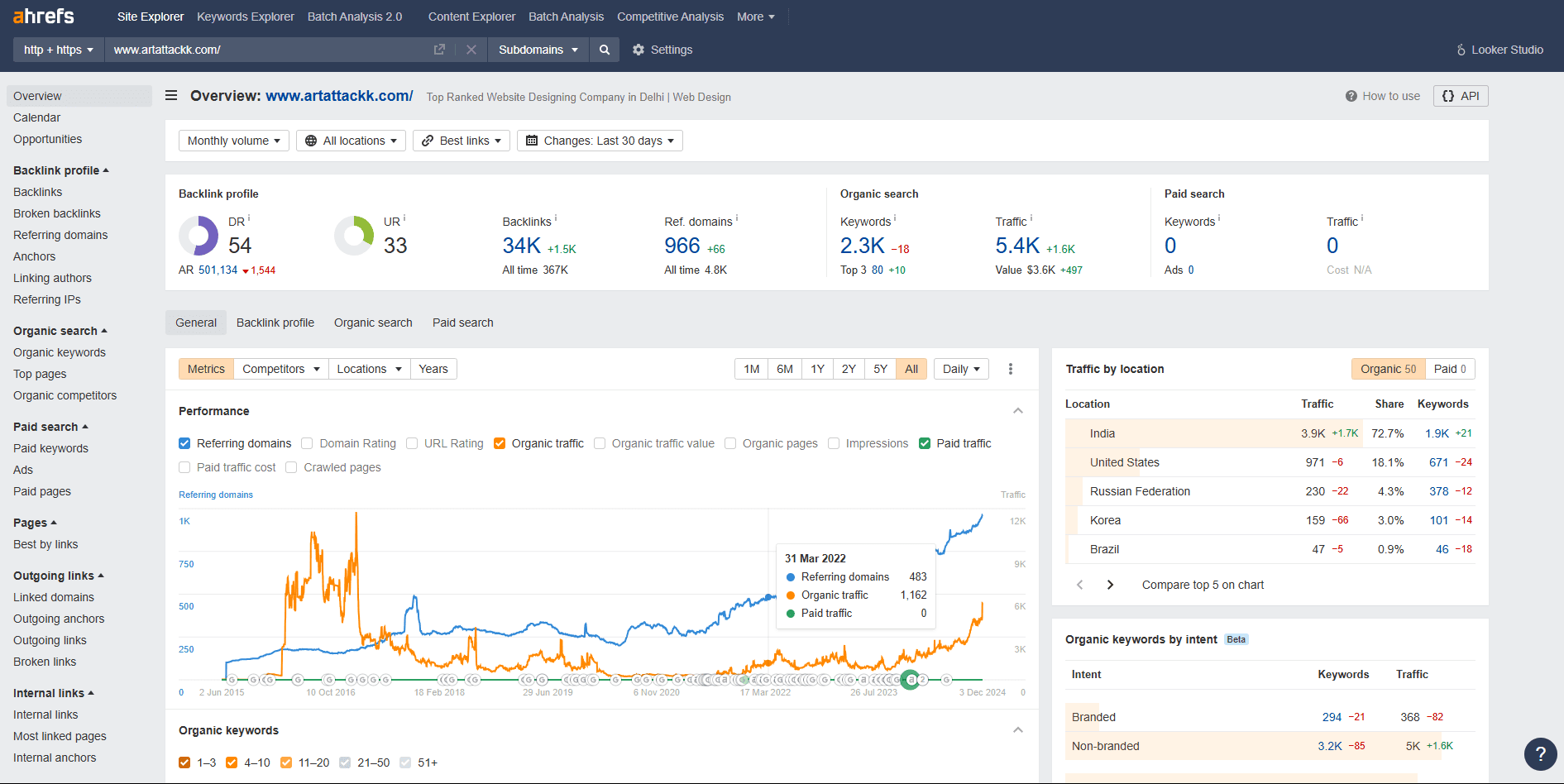Viewport: 1564px width, 784px height.
Task: Open Referring domains in the sidebar
Action: 60,235
